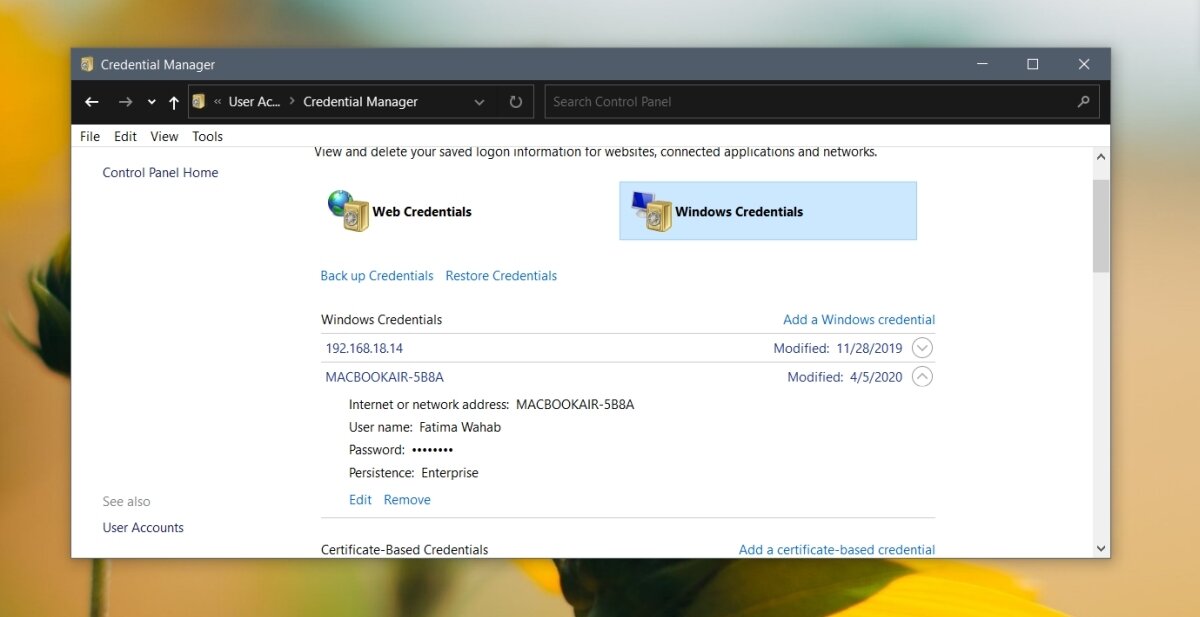The height and width of the screenshot is (617, 1200).
Task: Click the back navigation arrow
Action: pos(91,101)
